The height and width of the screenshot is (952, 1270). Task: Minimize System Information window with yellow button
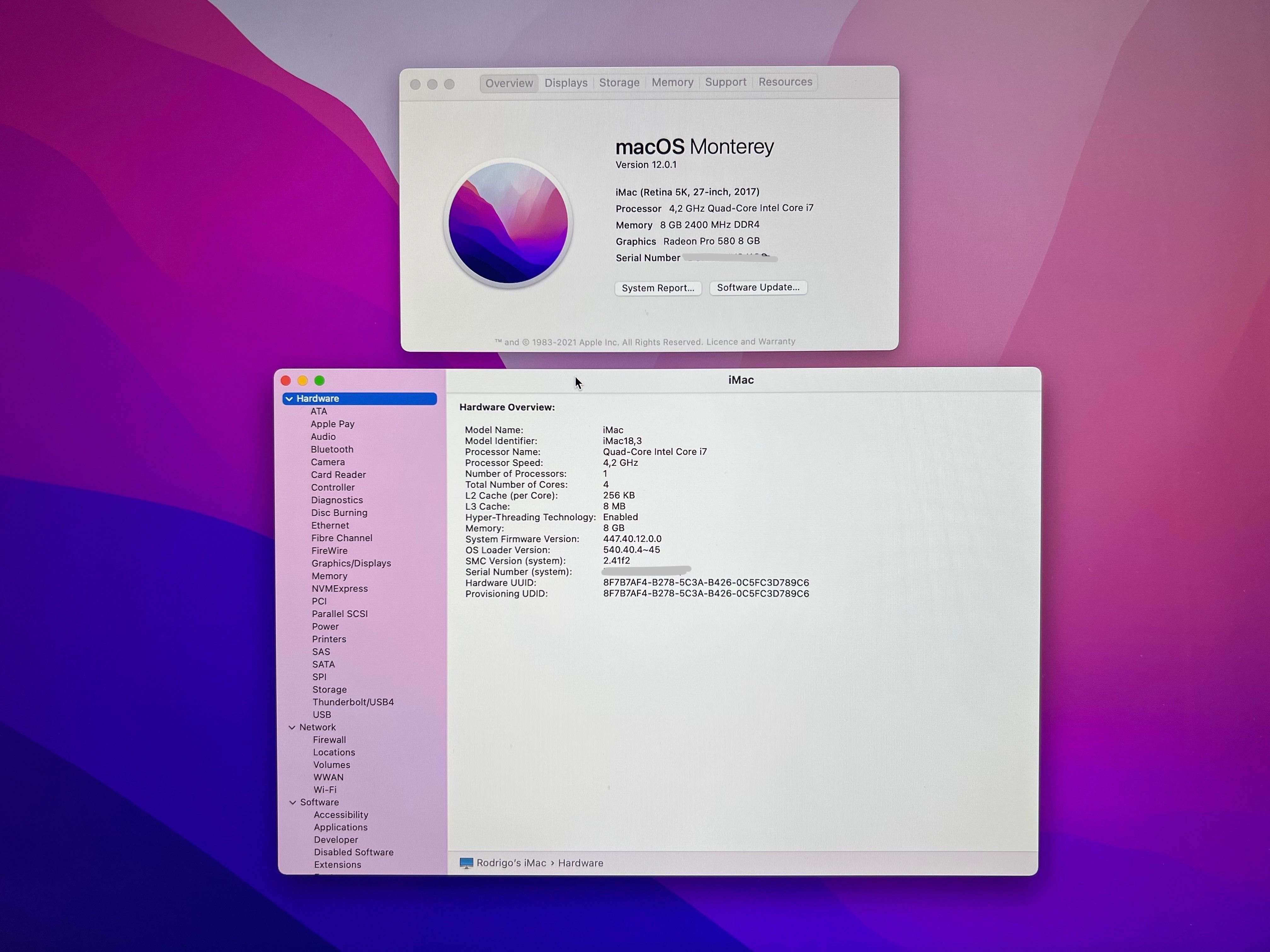[303, 381]
